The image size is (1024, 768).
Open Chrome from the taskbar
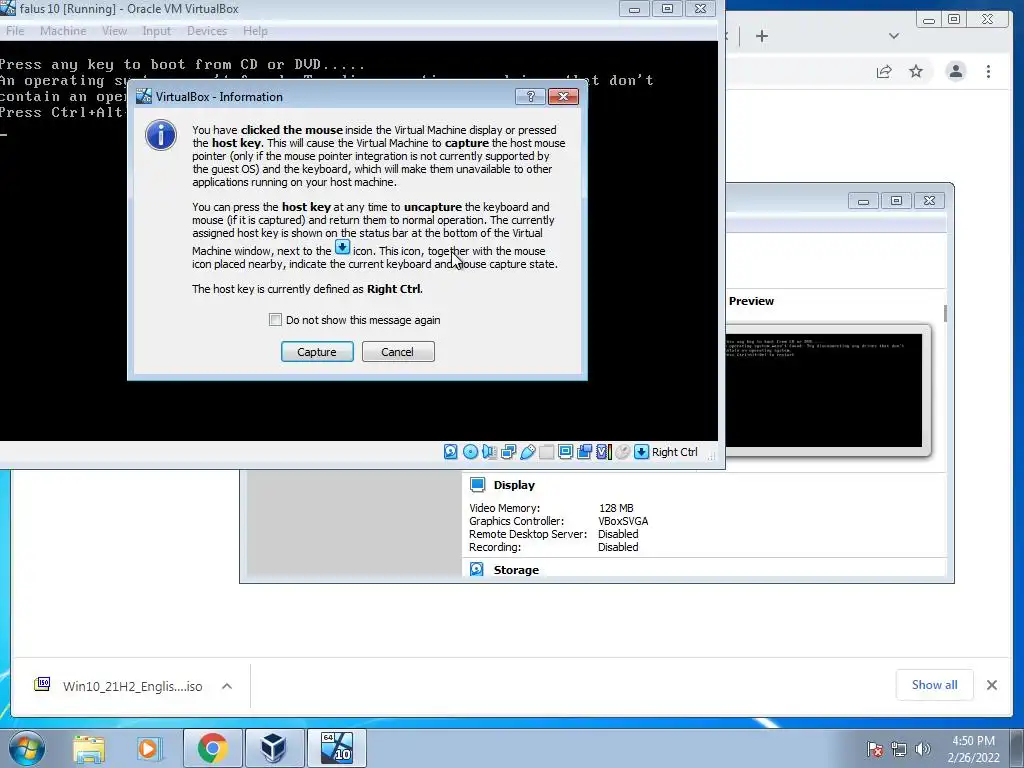click(x=213, y=748)
